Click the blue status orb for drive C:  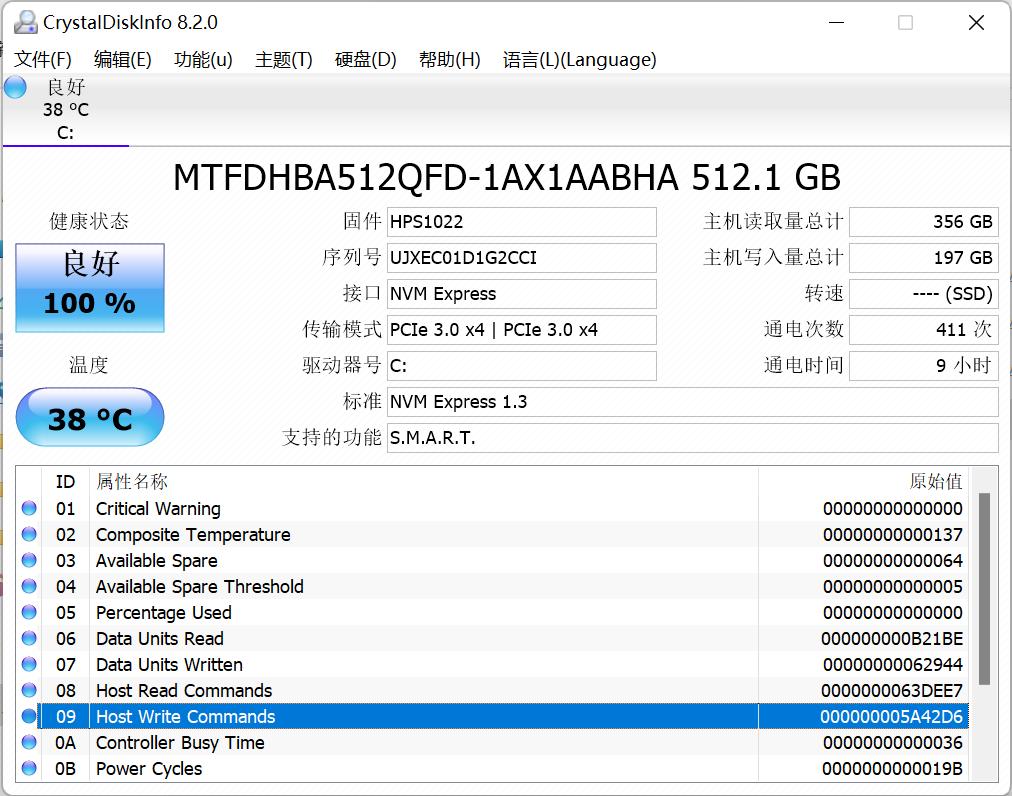(15, 87)
